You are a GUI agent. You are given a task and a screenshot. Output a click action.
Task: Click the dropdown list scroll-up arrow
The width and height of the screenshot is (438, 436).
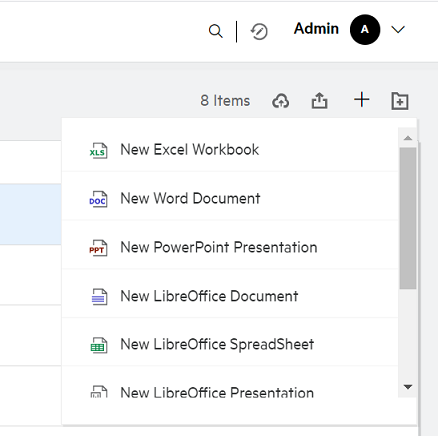(x=408, y=138)
